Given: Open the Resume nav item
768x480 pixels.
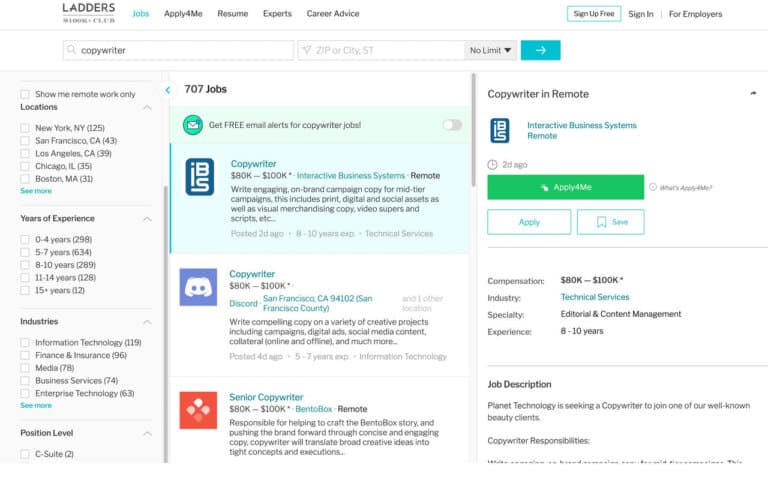Looking at the screenshot, I should click(x=233, y=14).
